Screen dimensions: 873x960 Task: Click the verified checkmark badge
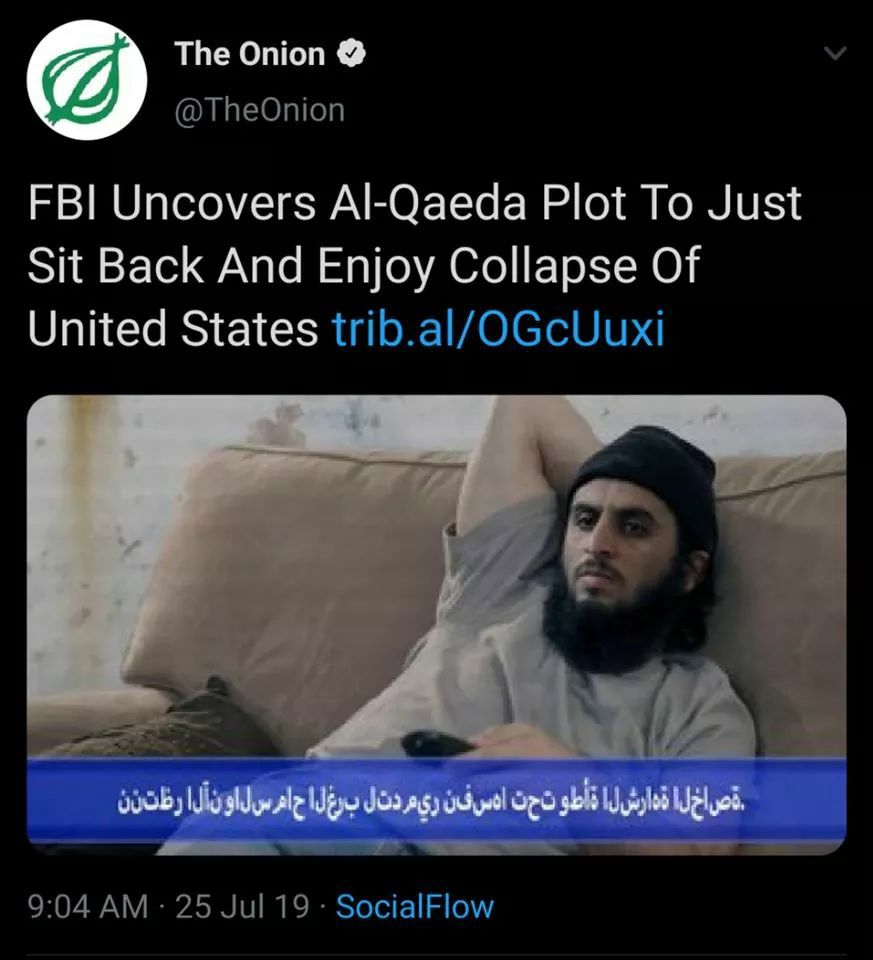pos(351,54)
